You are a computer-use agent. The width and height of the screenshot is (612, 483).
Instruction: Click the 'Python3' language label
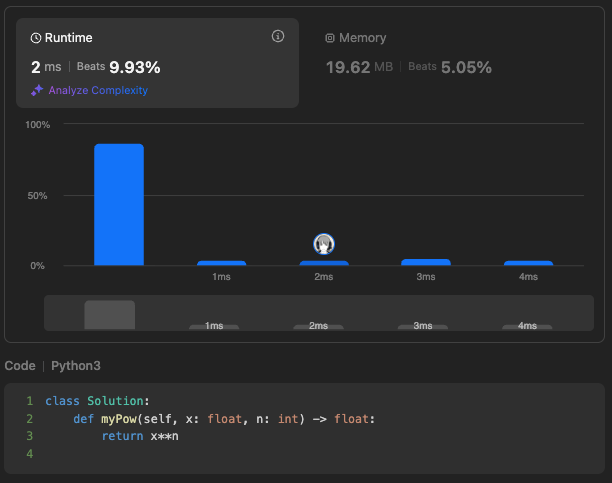click(x=76, y=366)
